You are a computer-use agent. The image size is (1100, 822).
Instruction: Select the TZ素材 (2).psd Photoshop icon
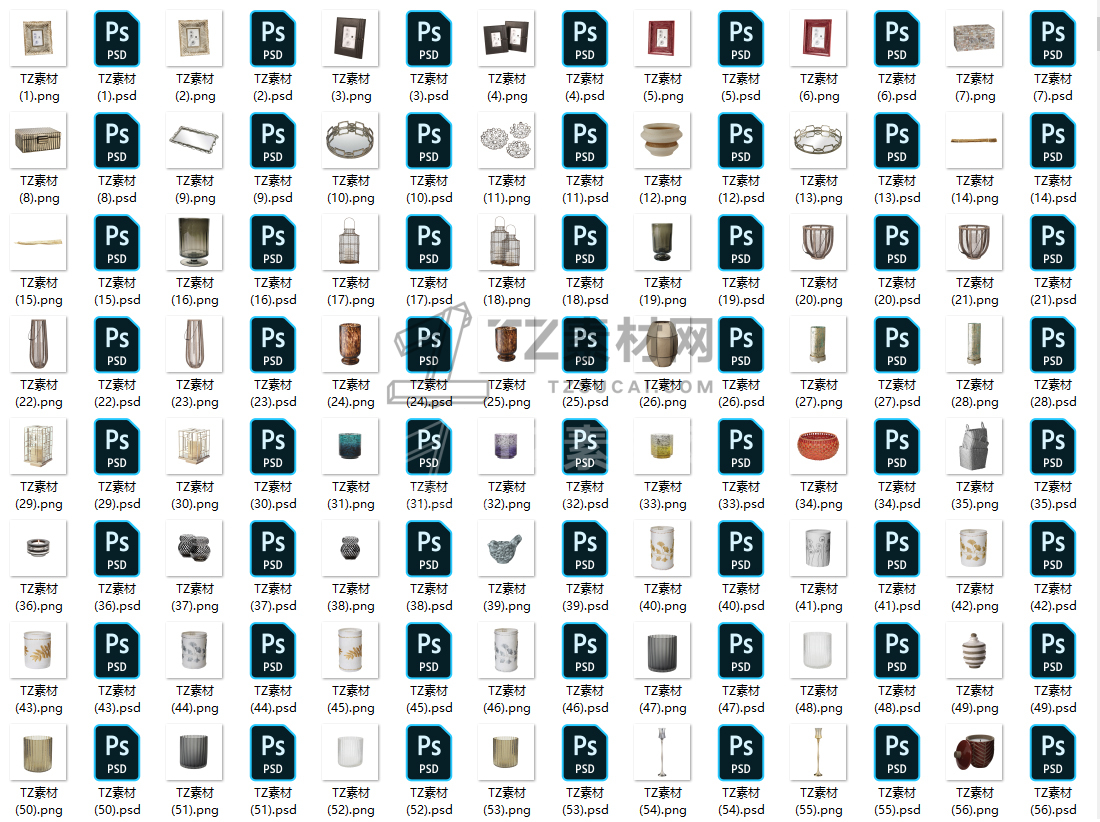click(x=273, y=39)
